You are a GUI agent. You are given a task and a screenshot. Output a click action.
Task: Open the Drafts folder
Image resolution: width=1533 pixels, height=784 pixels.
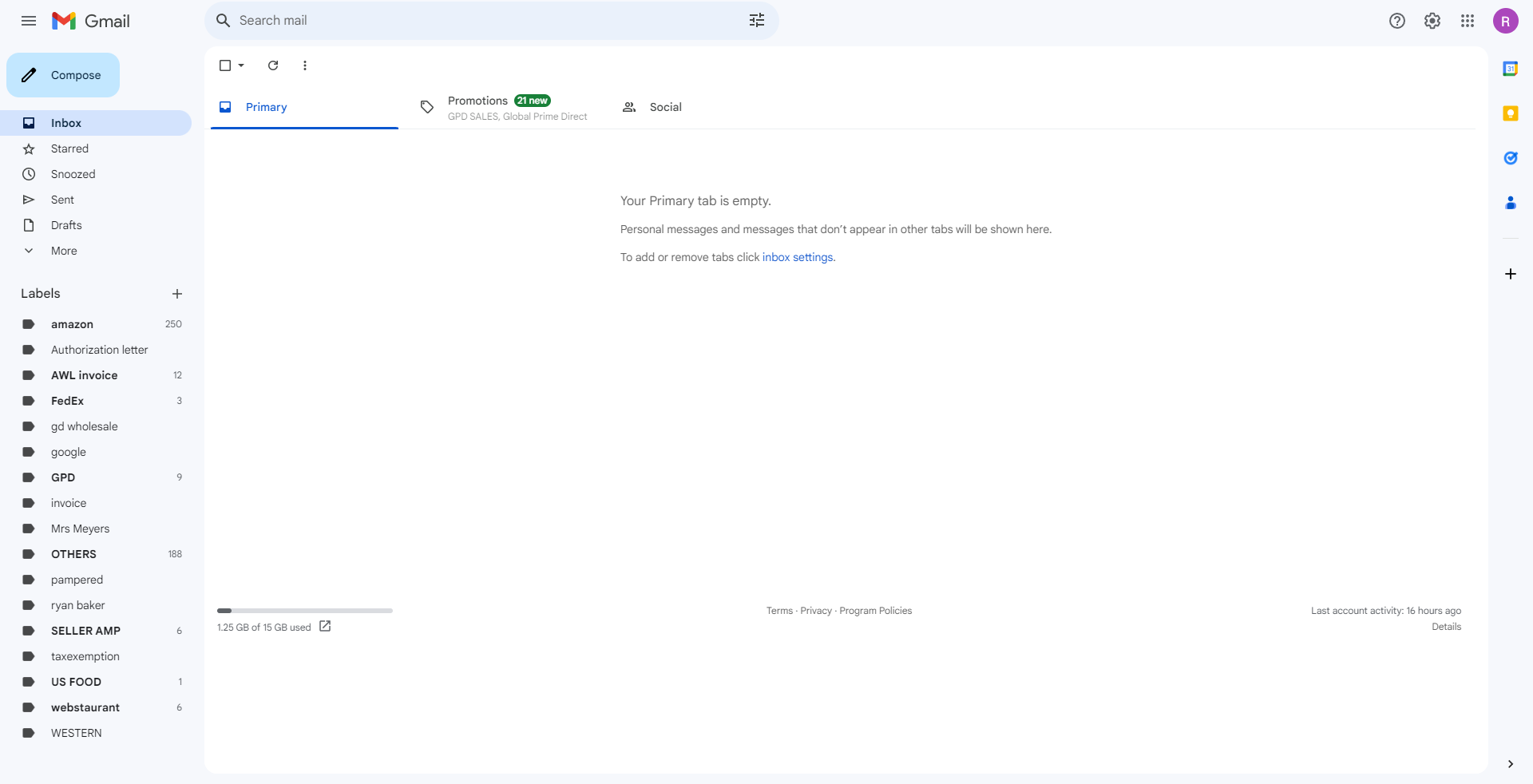pyautogui.click(x=96, y=225)
